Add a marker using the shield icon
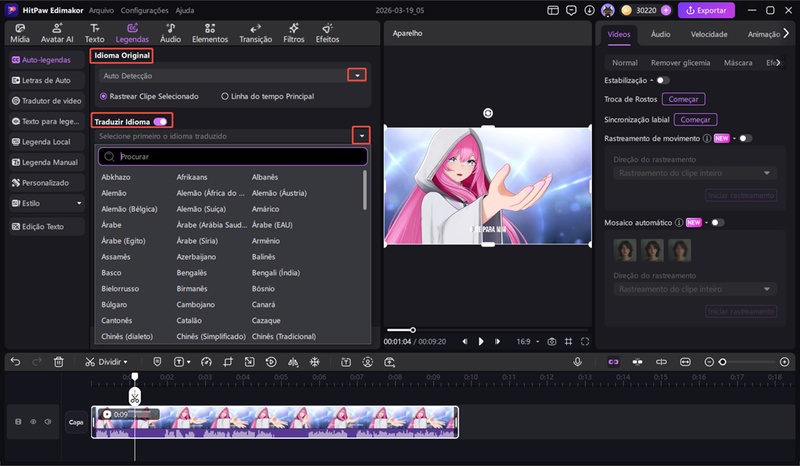Image resolution: width=800 pixels, height=466 pixels. [x=157, y=362]
